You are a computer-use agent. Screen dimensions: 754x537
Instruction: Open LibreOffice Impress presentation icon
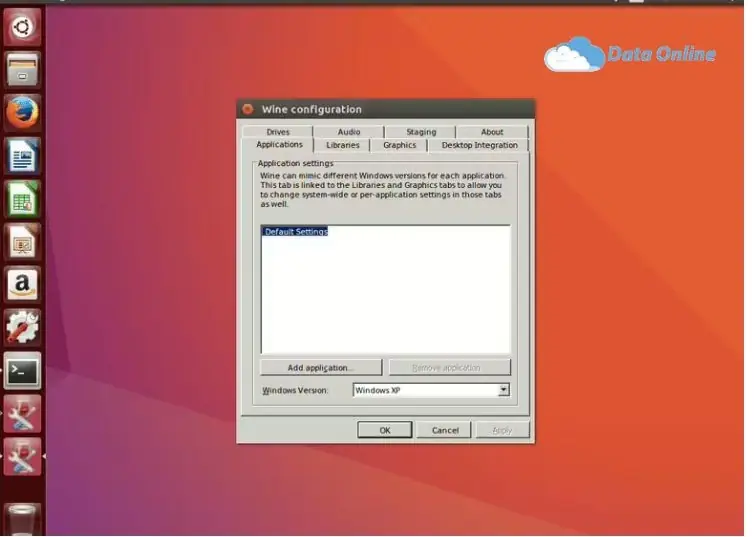[x=22, y=242]
